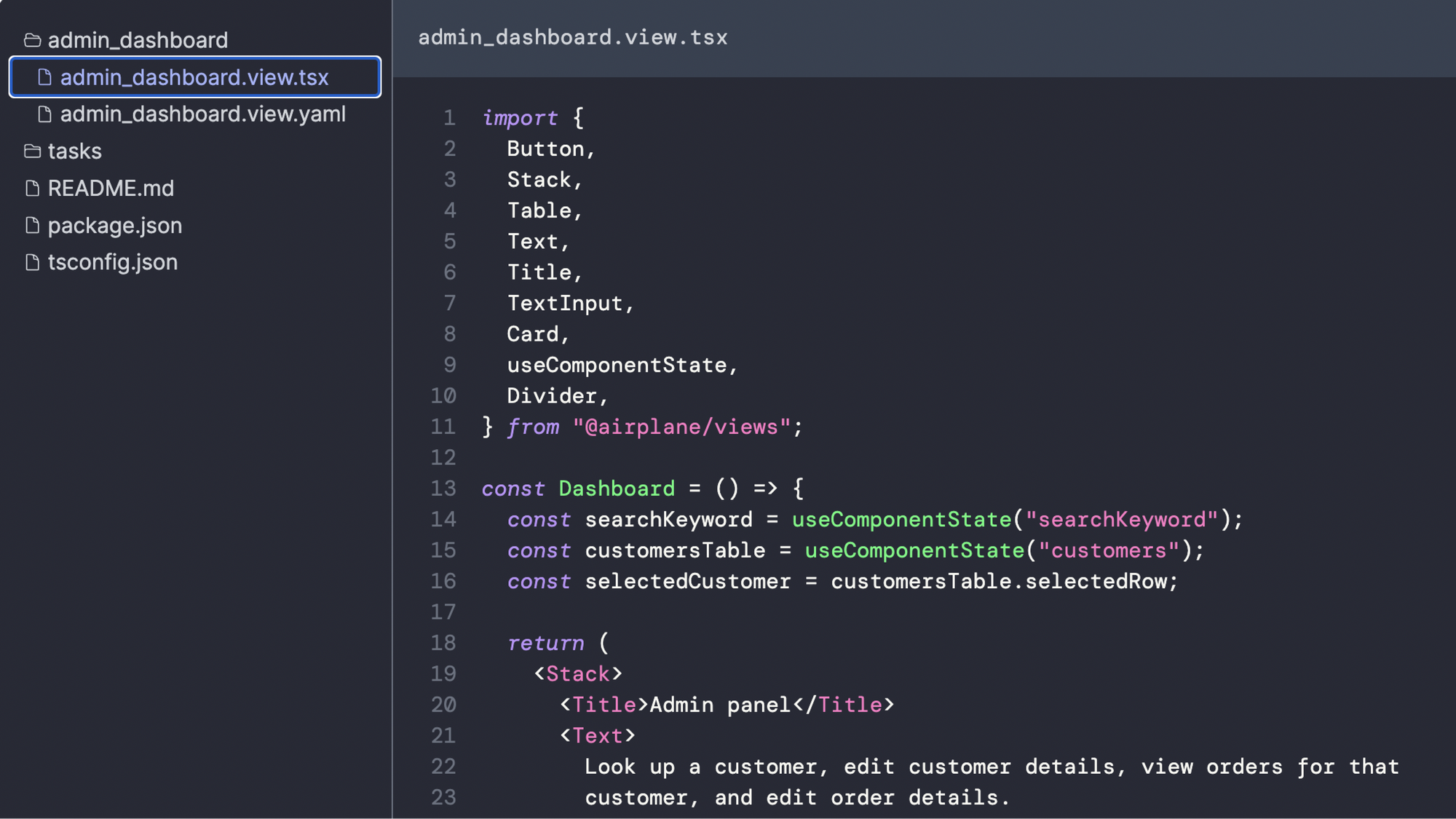Open the tsconfig.json file
The image size is (1456, 819).
pyautogui.click(x=112, y=262)
